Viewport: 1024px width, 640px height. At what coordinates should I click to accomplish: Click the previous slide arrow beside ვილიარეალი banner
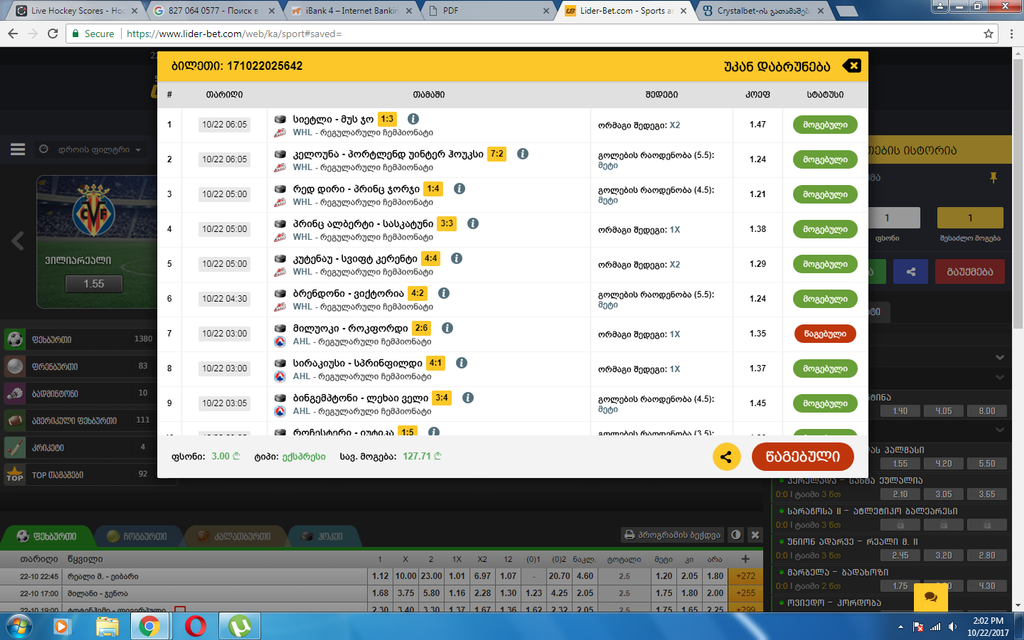[x=18, y=241]
